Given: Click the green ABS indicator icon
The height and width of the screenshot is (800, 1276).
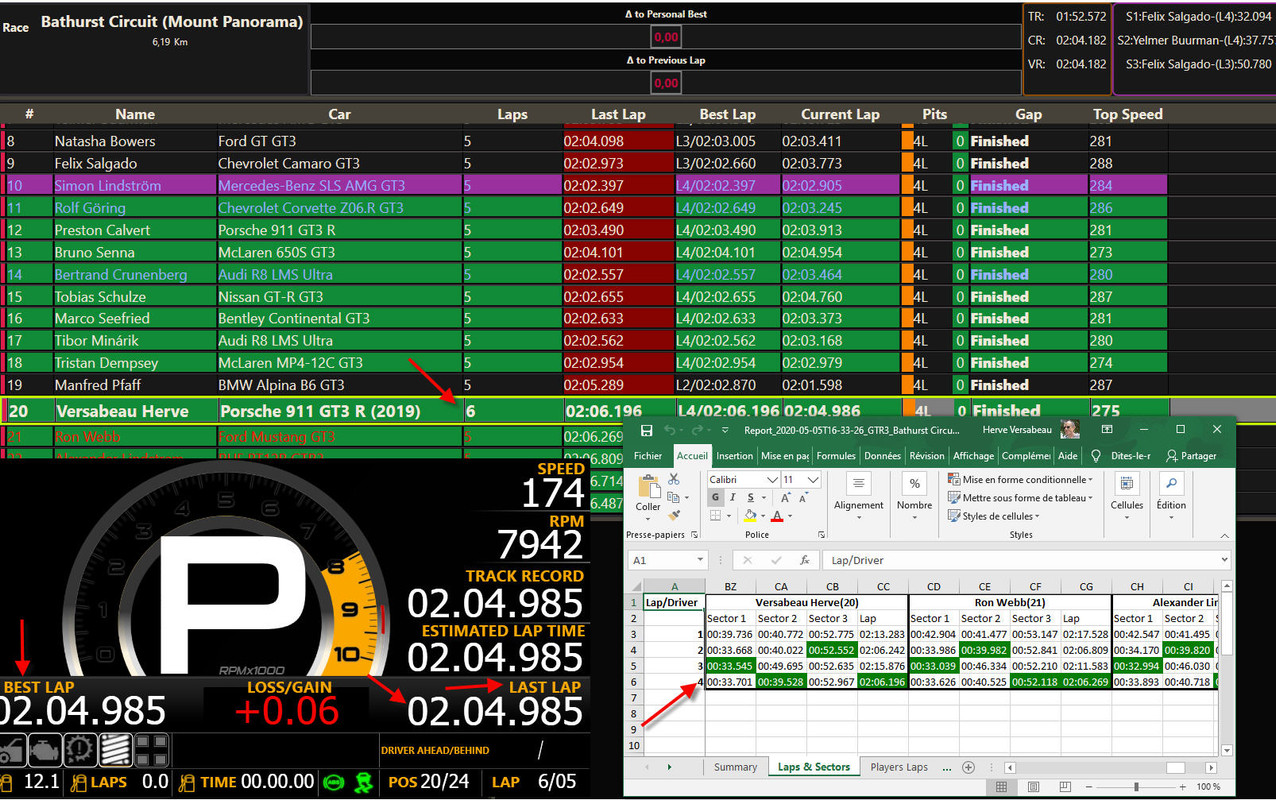Looking at the screenshot, I should click(336, 782).
